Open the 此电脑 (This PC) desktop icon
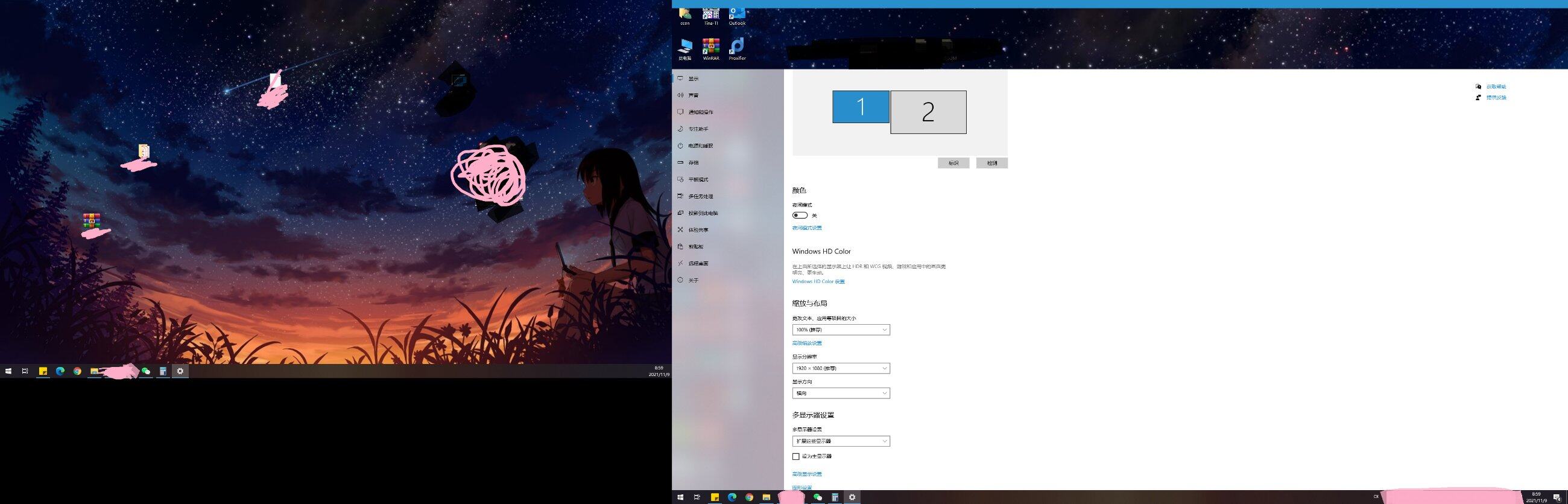The width and height of the screenshot is (1568, 504). (x=685, y=49)
